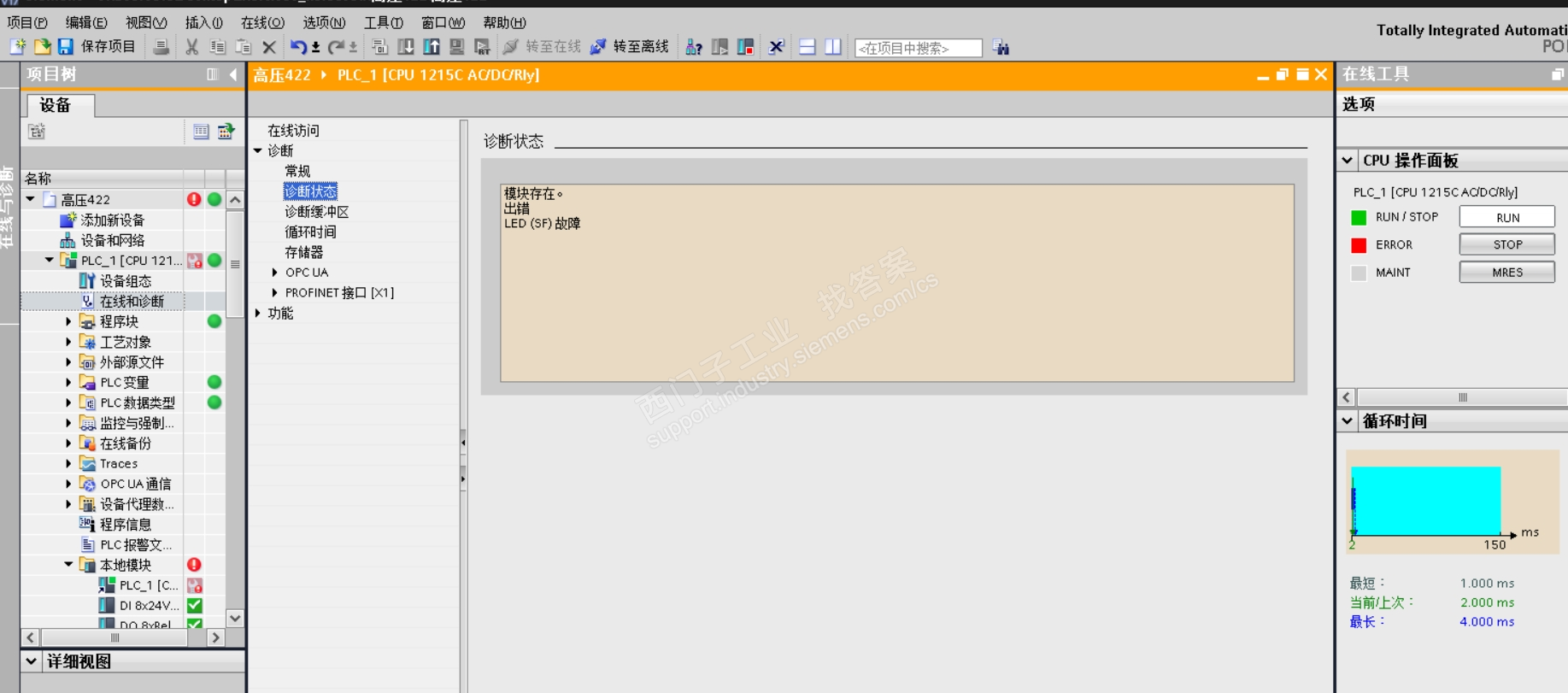Click the Delete X toolbar icon
1568x693 pixels.
[269, 47]
